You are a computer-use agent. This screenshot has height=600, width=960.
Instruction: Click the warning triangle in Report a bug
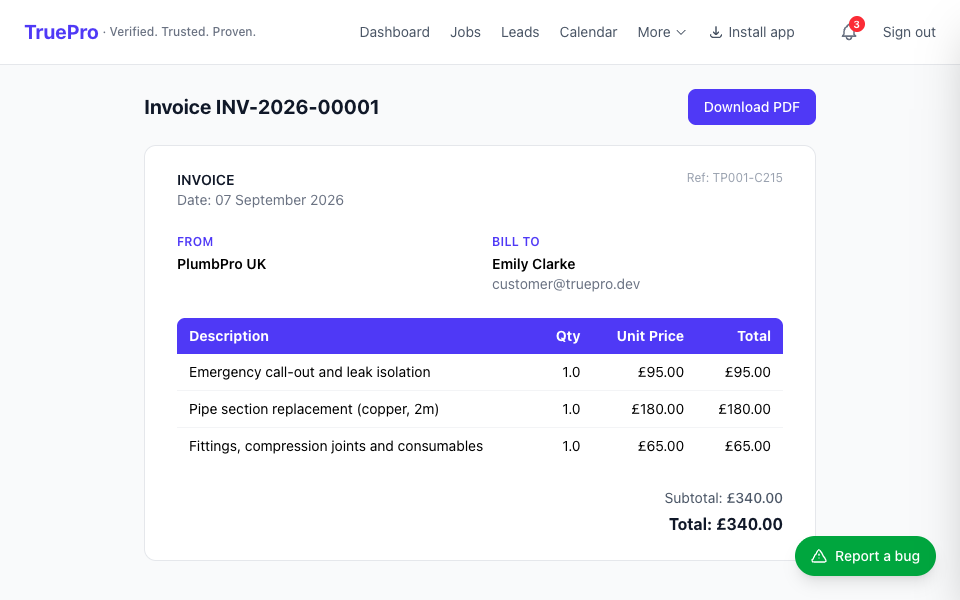click(x=819, y=556)
